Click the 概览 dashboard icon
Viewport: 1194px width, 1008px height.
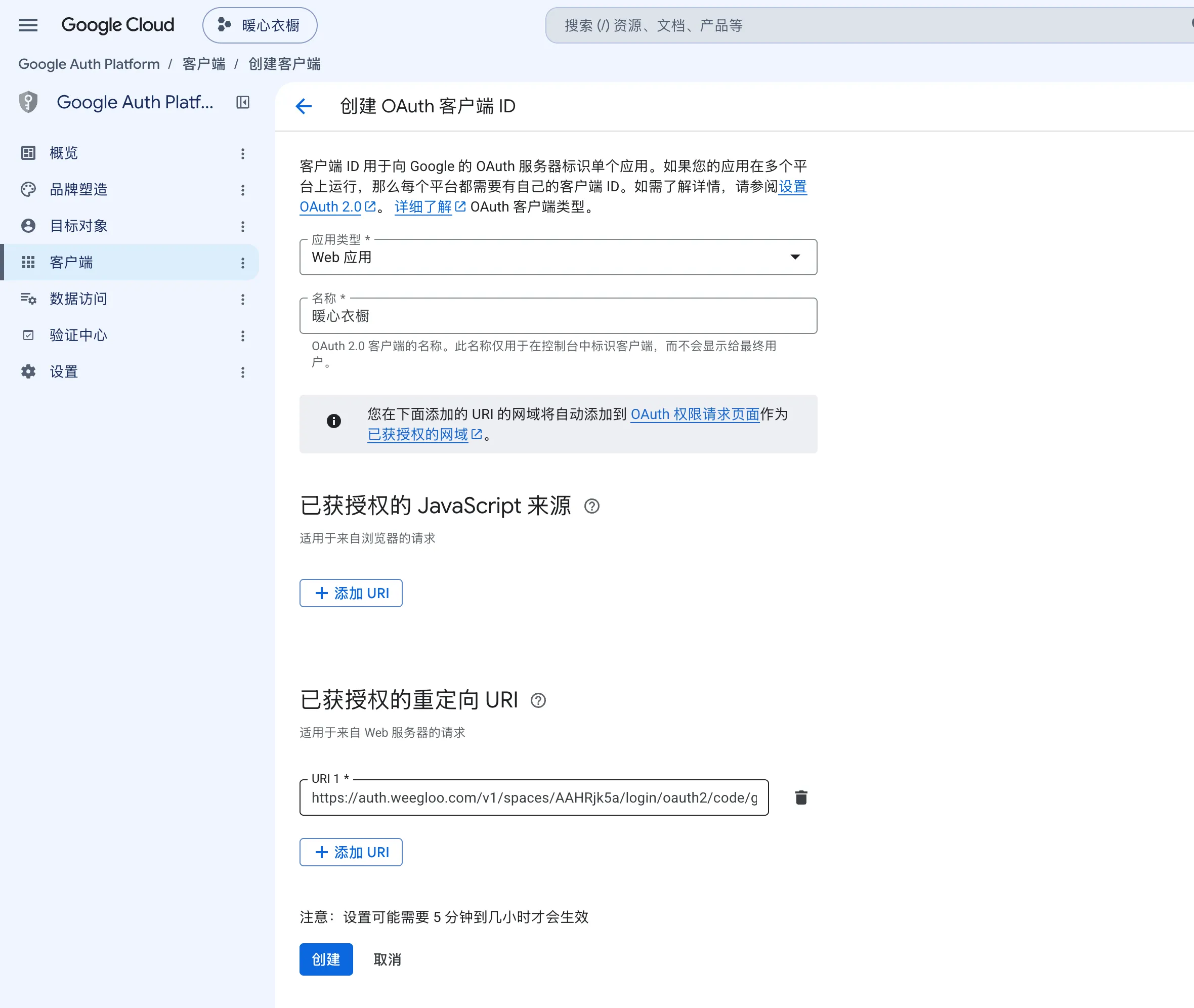[28, 153]
